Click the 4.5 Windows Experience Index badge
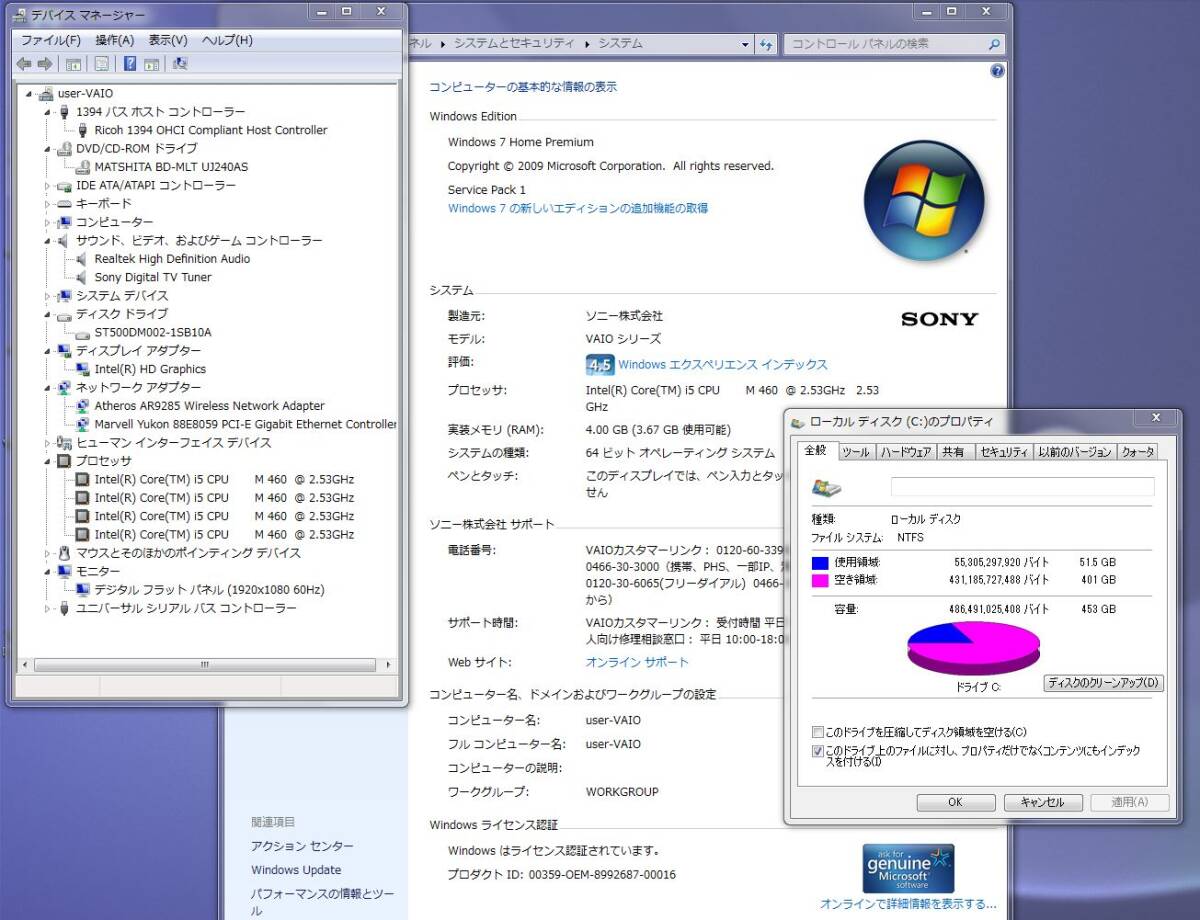Screen dimensions: 1200x920 tap(599, 364)
